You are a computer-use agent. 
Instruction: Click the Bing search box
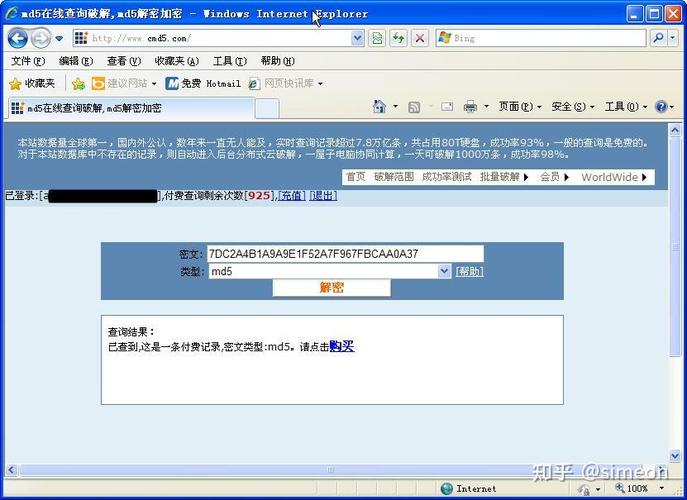click(x=541, y=39)
